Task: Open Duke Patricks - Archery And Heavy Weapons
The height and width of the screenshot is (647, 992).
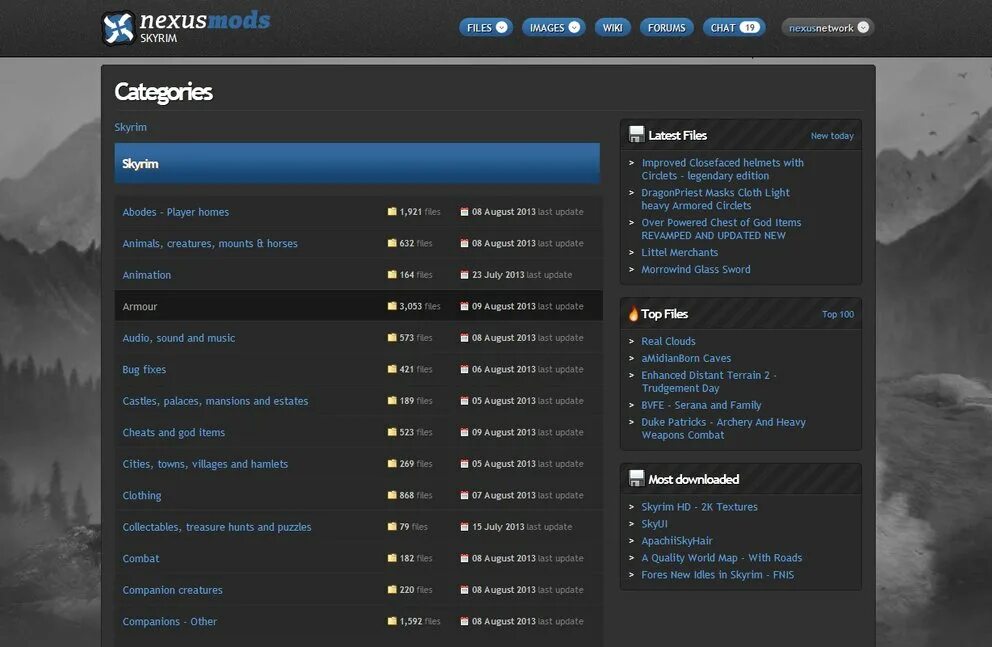Action: (x=723, y=428)
